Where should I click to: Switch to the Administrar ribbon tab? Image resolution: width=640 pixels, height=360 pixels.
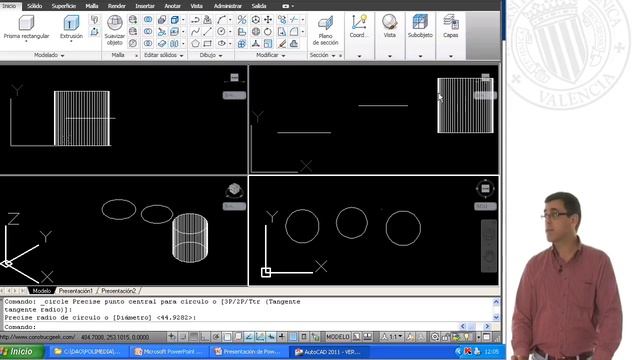[228, 6]
